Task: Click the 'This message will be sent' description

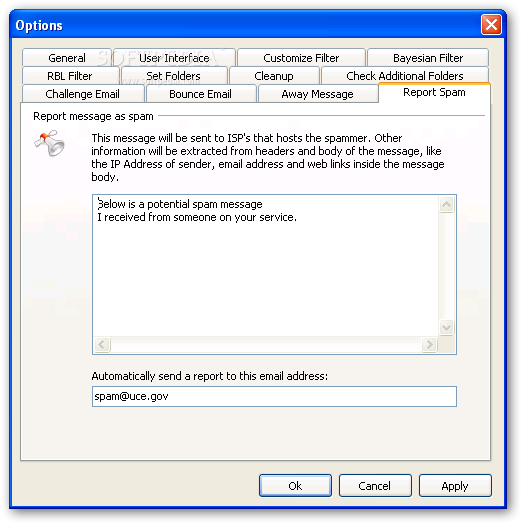Action: (x=268, y=157)
